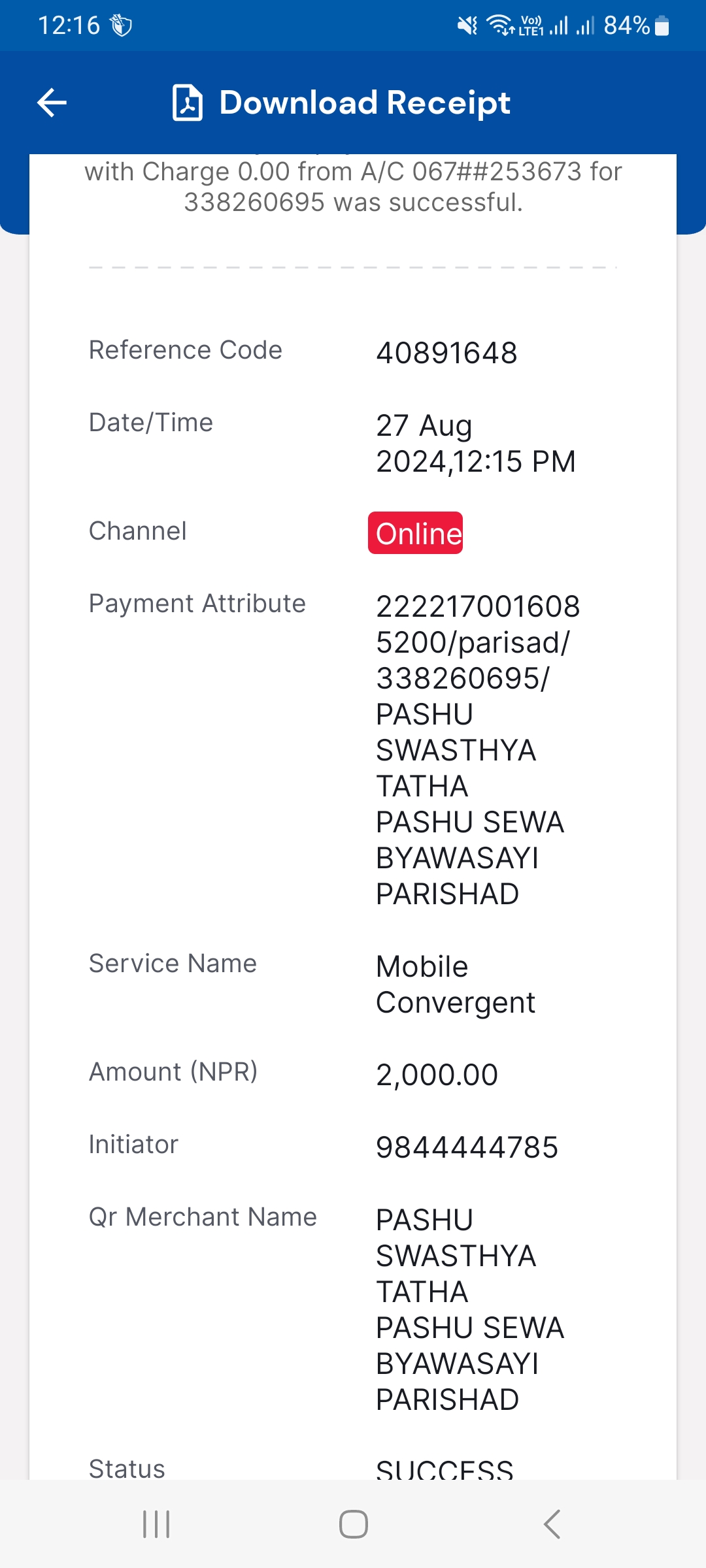Tap the PDF document icon

tap(188, 103)
